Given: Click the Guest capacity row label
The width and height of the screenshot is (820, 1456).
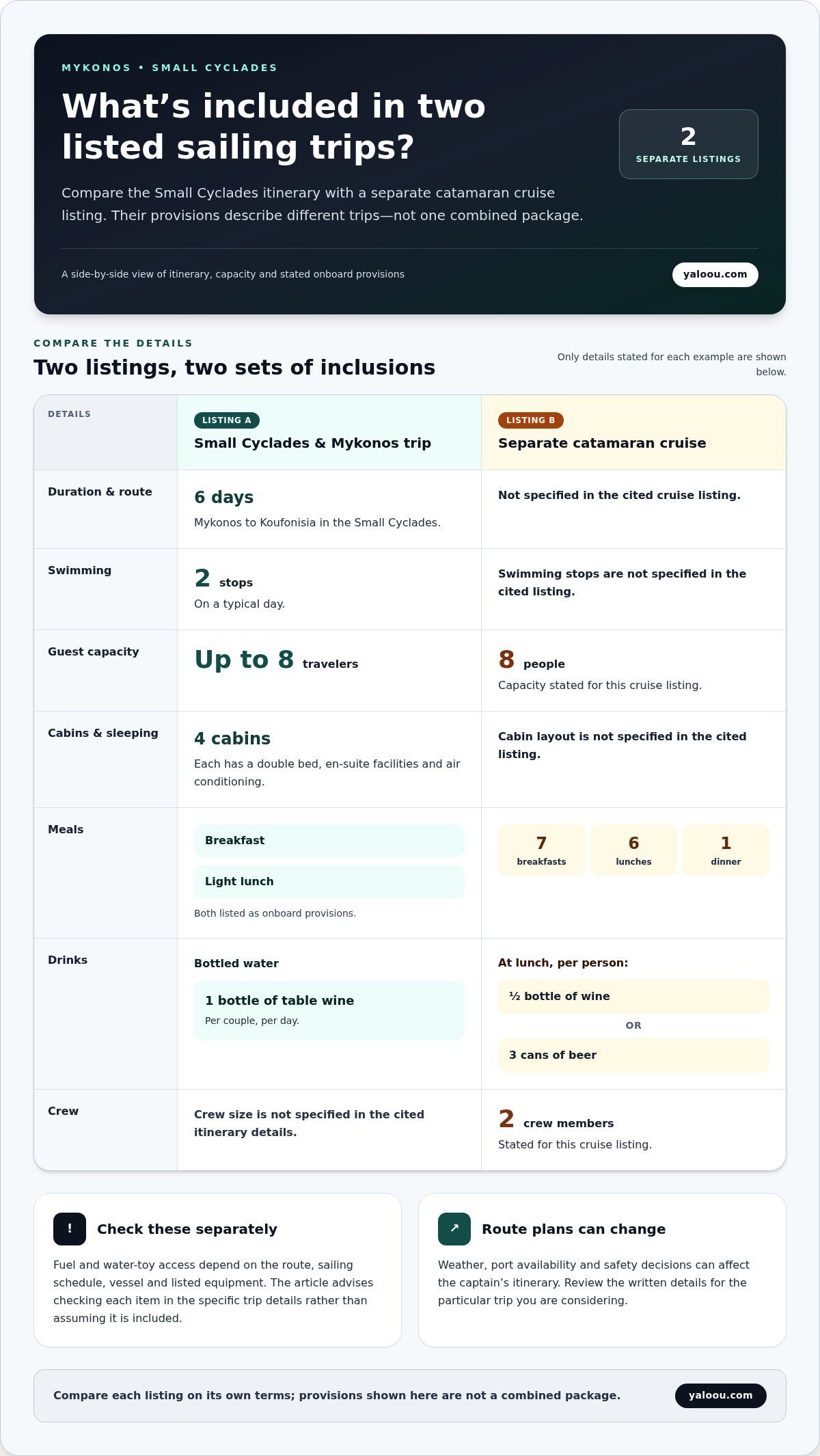Looking at the screenshot, I should point(94,652).
